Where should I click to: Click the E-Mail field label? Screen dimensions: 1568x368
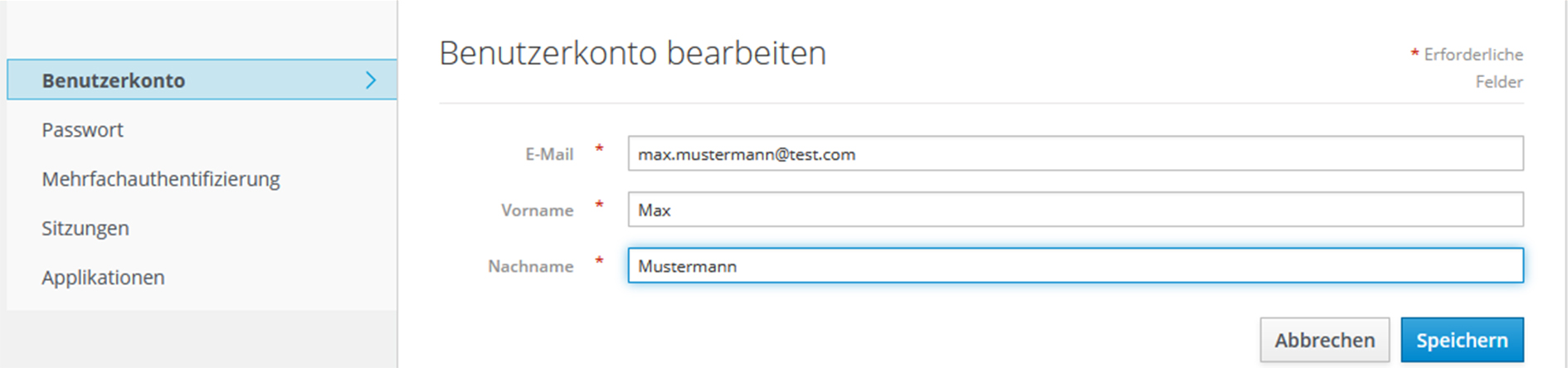click(x=549, y=154)
